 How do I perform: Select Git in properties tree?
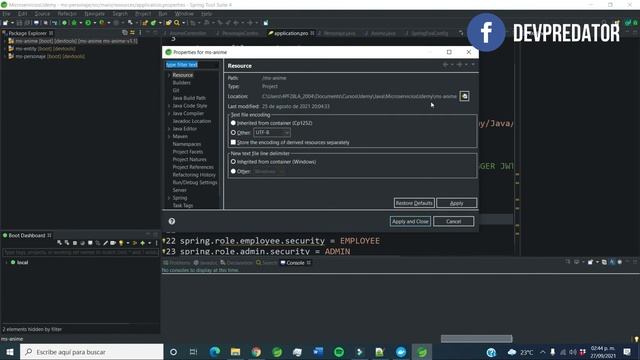click(176, 90)
